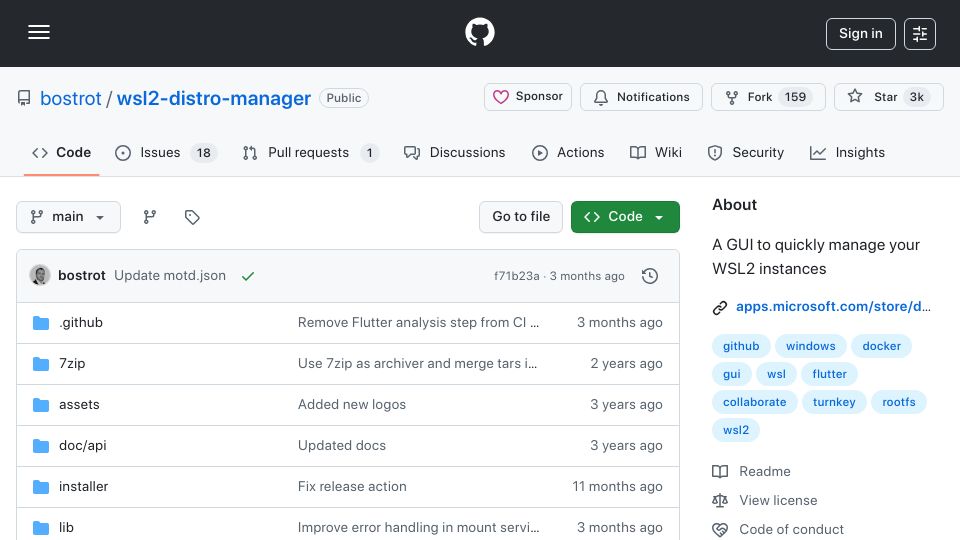Viewport: 960px width, 540px height.
Task: Expand the main branch dropdown
Action: 68,217
